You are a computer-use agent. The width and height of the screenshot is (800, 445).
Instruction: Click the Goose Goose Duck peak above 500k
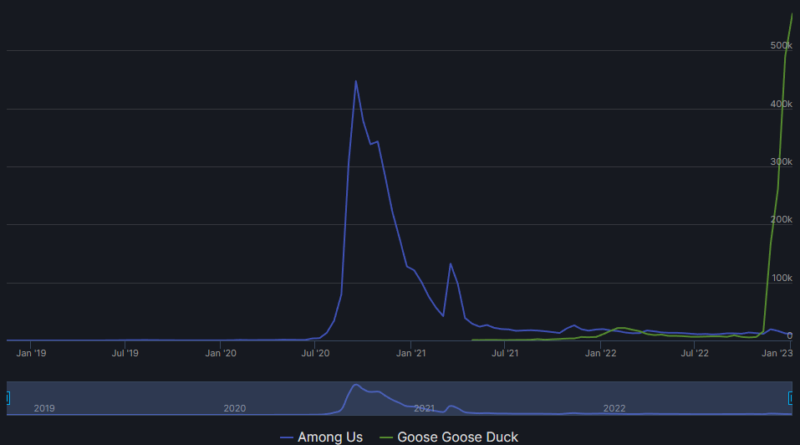point(792,14)
